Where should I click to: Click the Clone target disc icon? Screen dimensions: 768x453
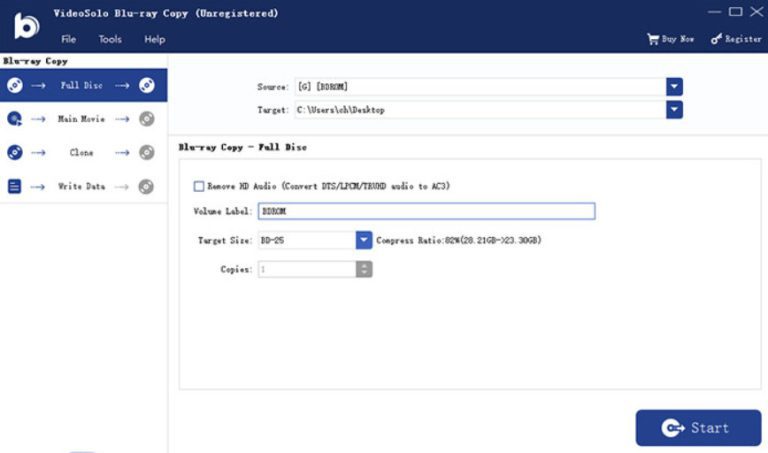tap(147, 152)
